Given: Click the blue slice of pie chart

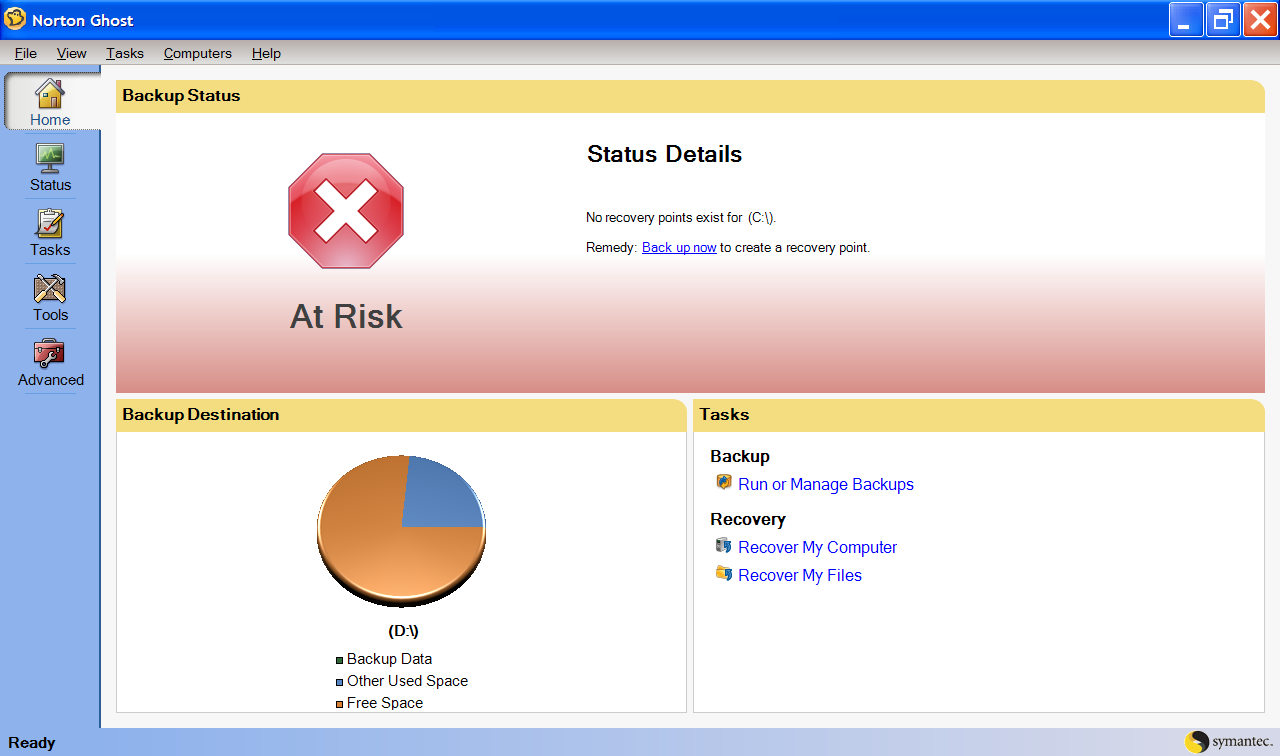Looking at the screenshot, I should pyautogui.click(x=440, y=495).
